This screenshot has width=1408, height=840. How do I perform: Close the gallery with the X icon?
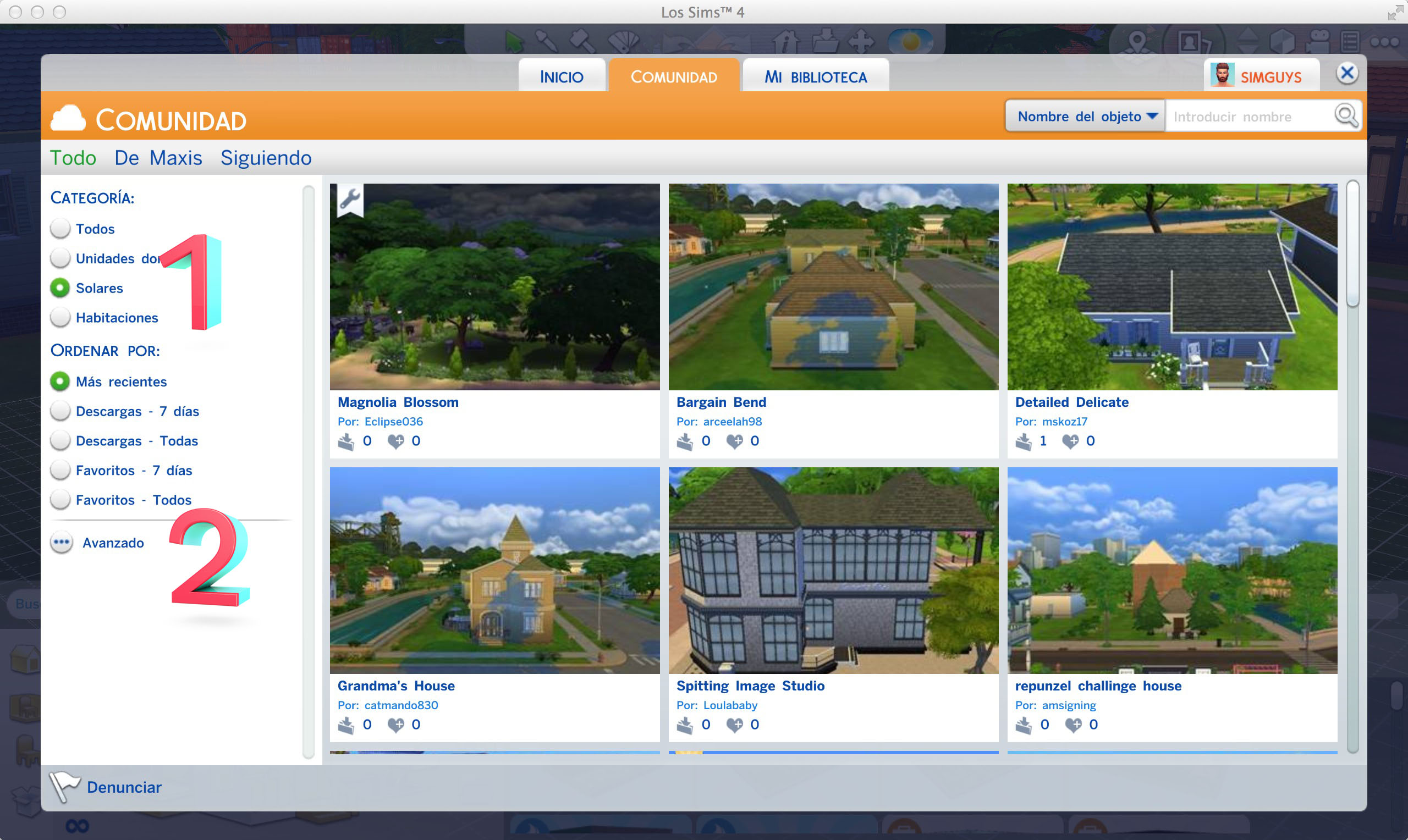click(x=1347, y=73)
